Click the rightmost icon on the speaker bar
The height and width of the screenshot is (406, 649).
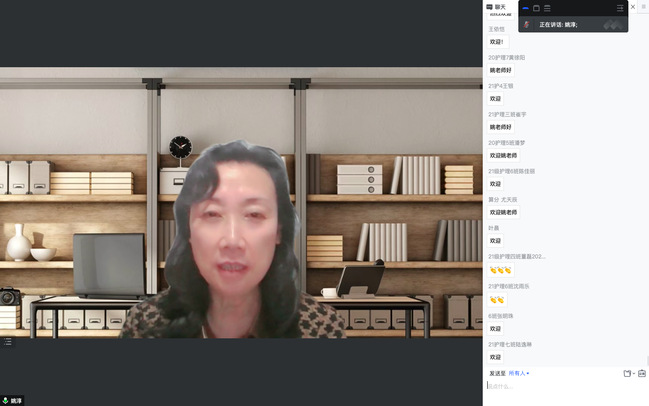tap(620, 8)
